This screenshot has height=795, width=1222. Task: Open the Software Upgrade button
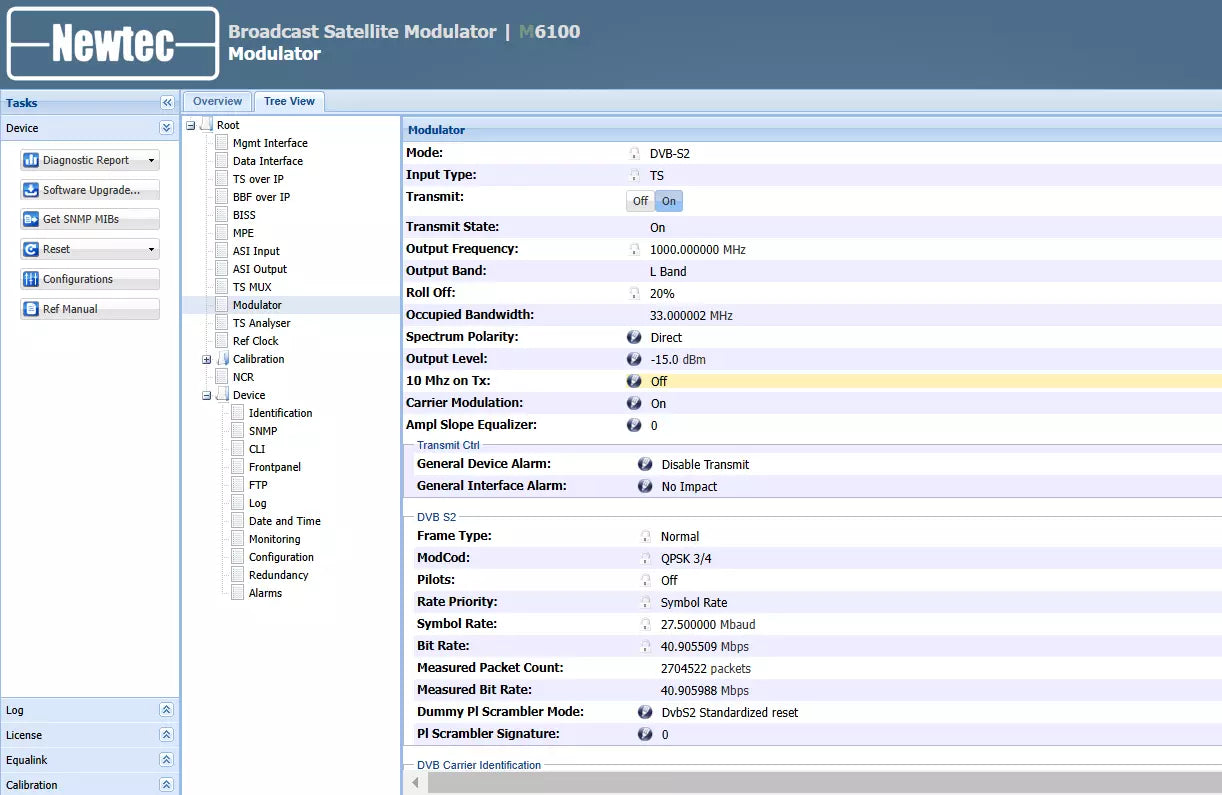tap(90, 190)
